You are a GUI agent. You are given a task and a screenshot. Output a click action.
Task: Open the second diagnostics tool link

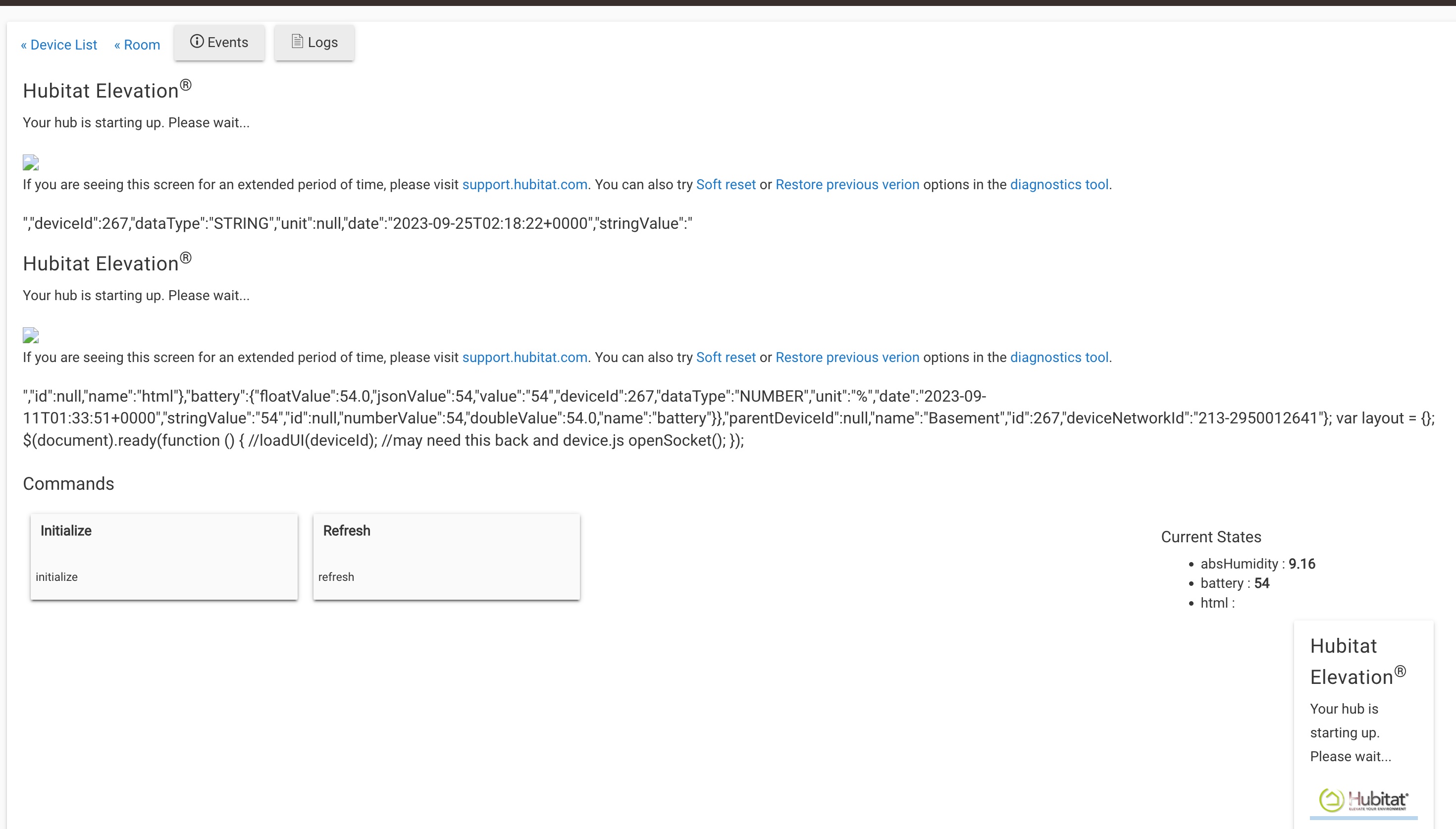click(1059, 357)
